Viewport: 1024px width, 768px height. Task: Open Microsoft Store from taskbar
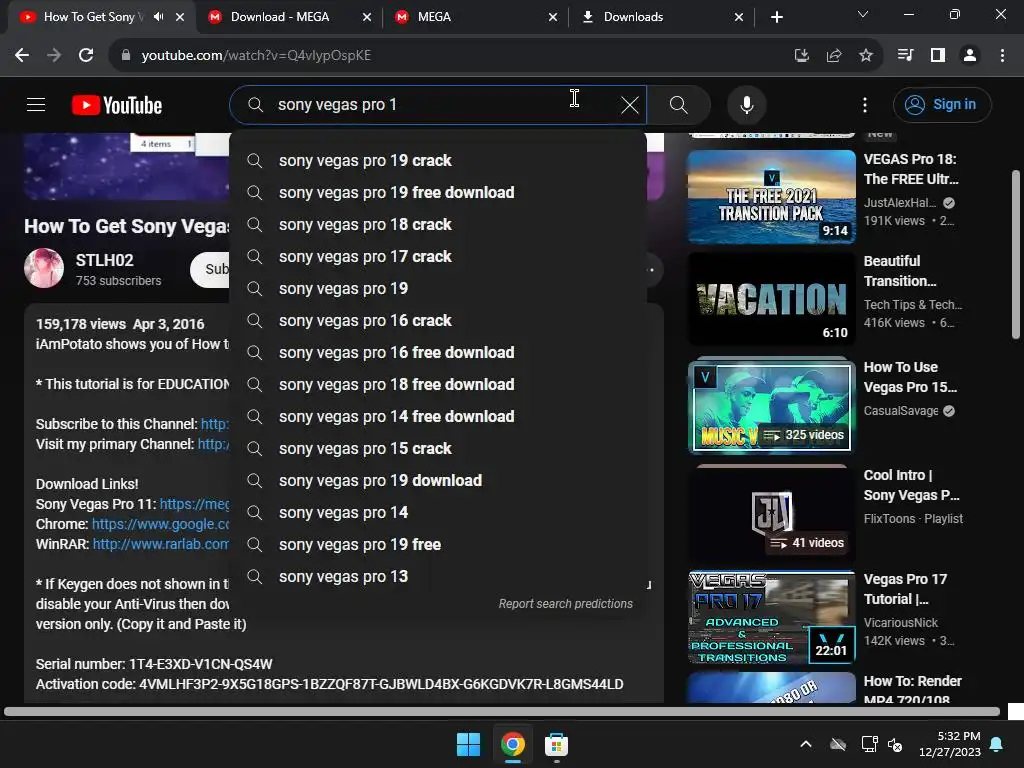556,744
